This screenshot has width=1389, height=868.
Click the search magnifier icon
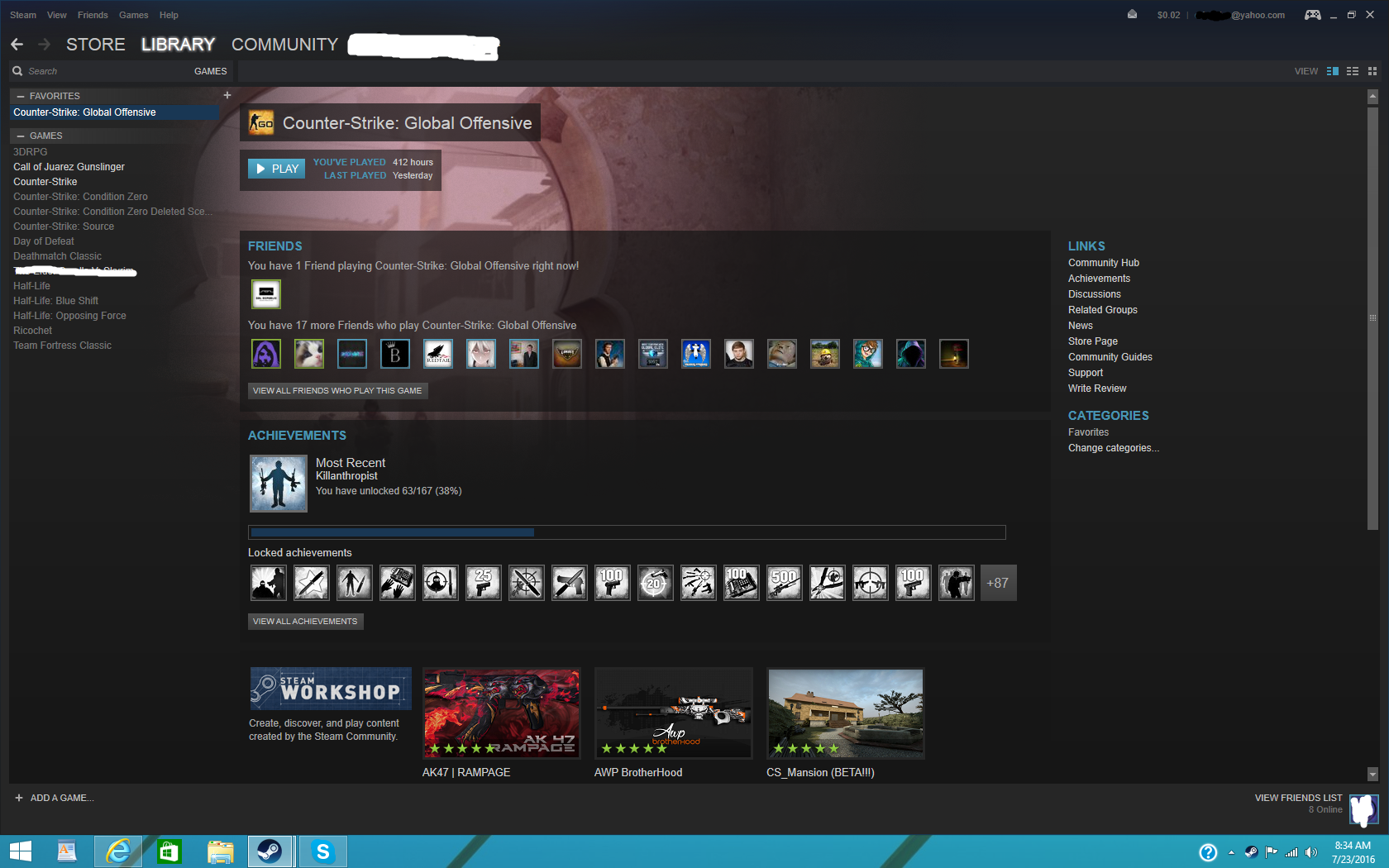coord(17,71)
